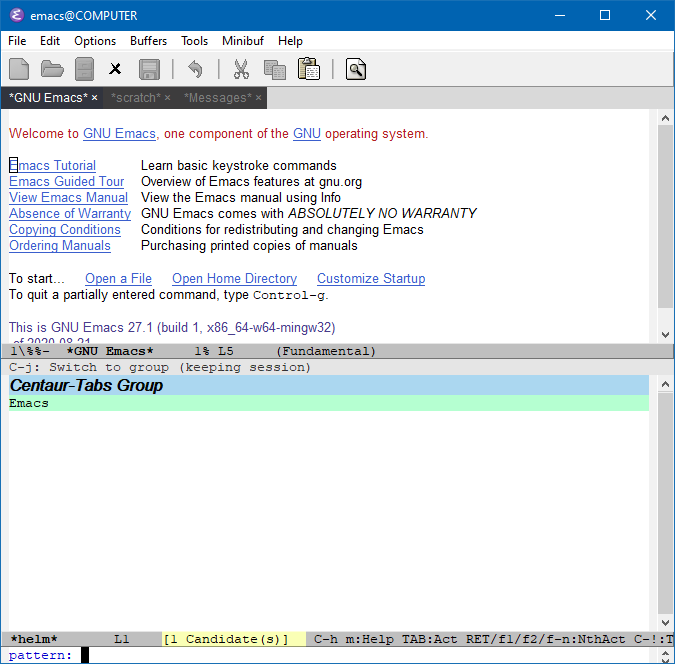Click the C-h m:Help hint in helm mode line
Screen dimensions: 675x664
353,639
